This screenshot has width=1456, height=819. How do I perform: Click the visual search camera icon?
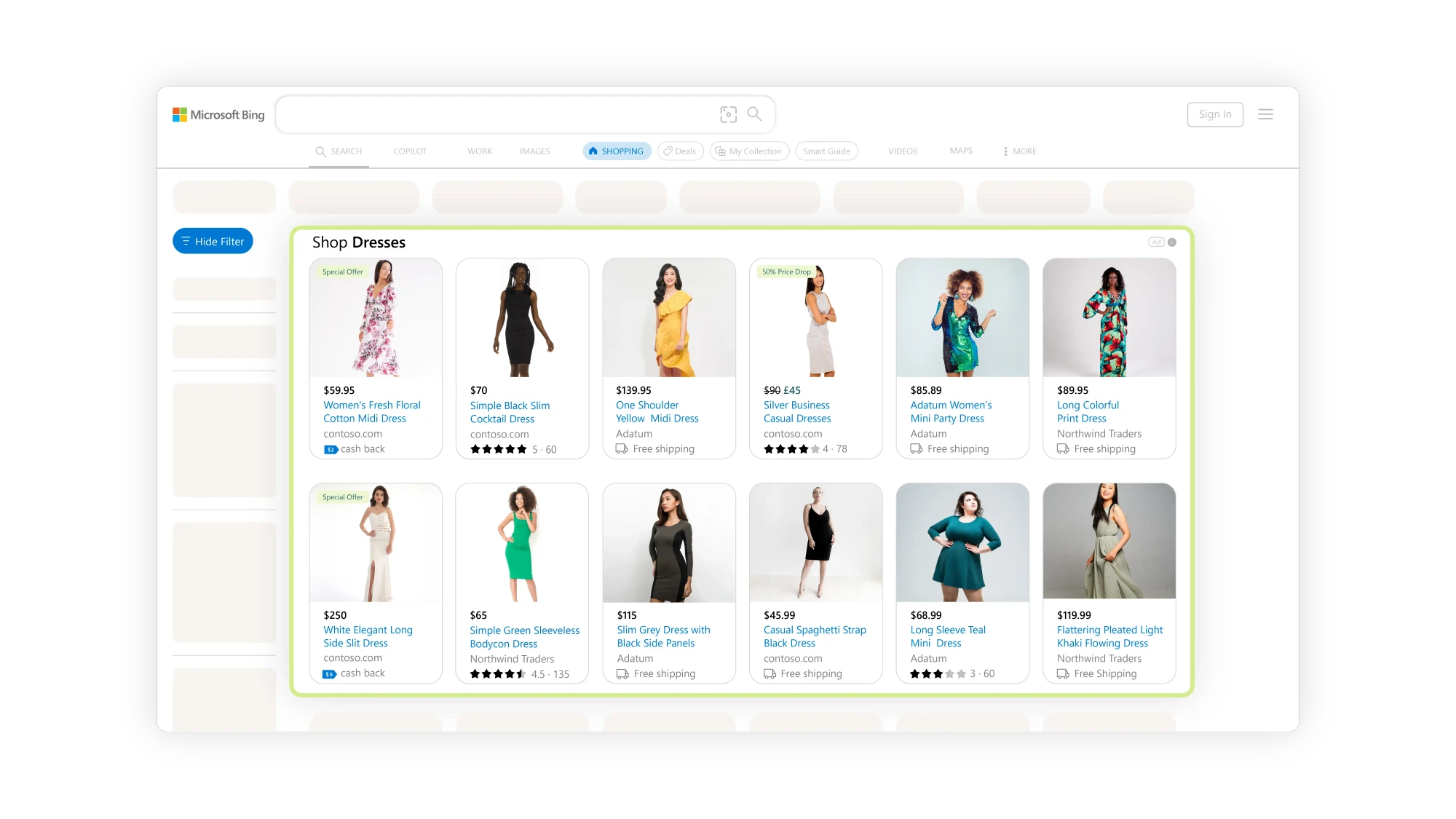point(729,114)
